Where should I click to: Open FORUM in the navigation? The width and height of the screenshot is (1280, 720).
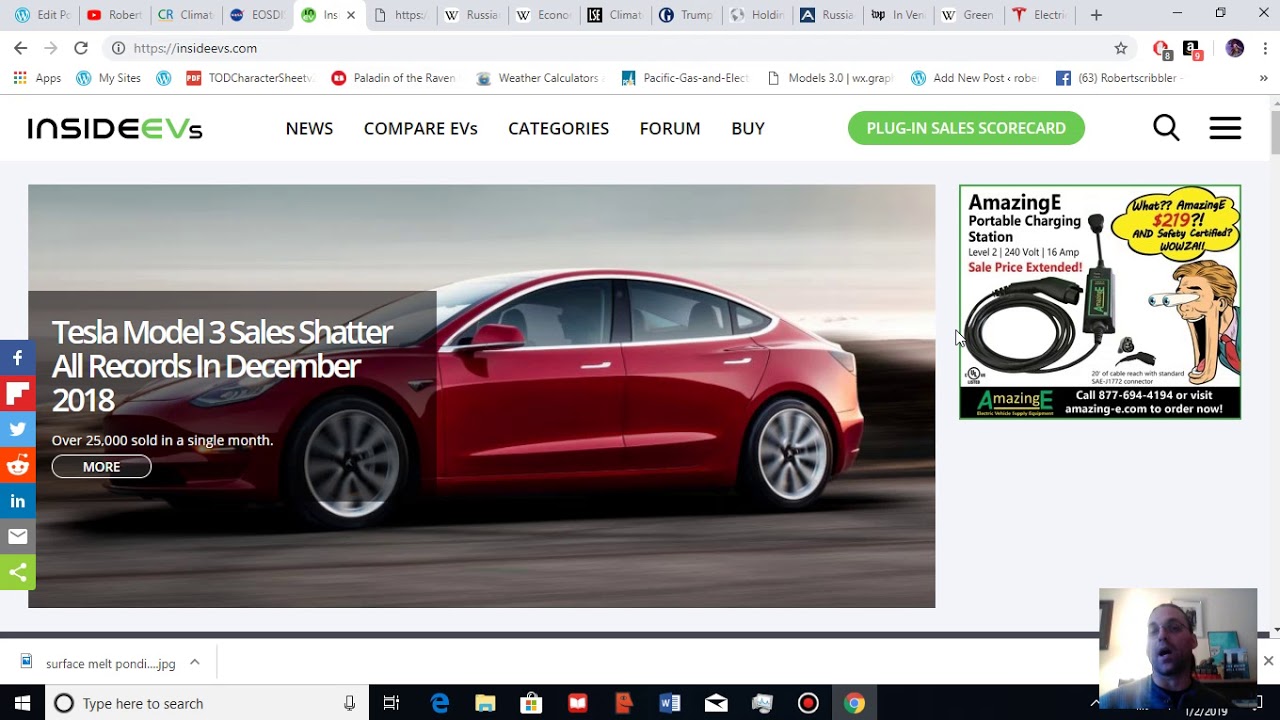click(670, 128)
